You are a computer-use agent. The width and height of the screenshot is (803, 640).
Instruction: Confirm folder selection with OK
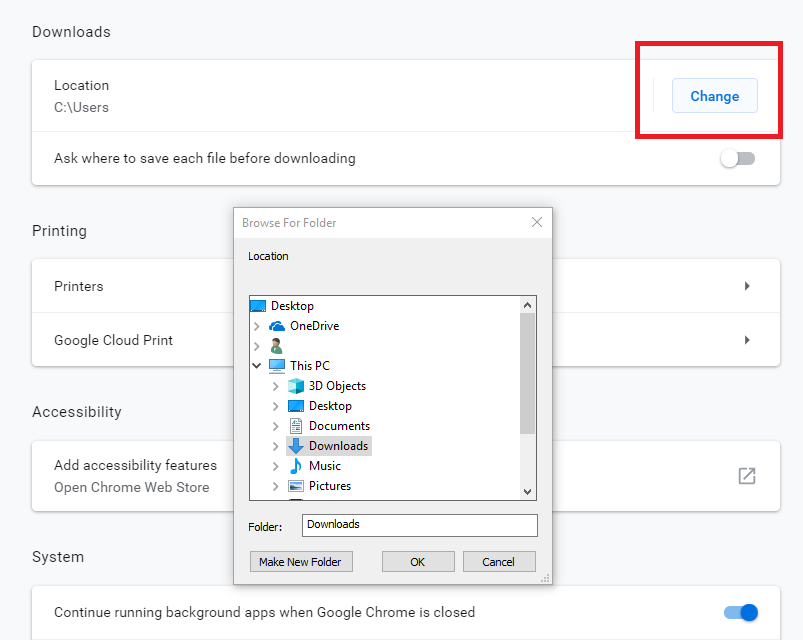click(418, 562)
